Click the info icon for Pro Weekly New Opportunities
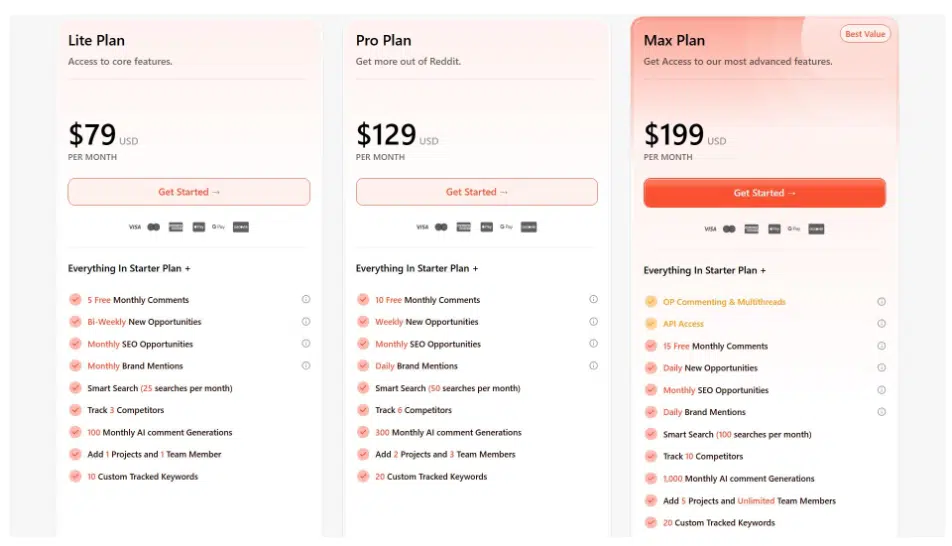The width and height of the screenshot is (952, 546). coord(593,322)
